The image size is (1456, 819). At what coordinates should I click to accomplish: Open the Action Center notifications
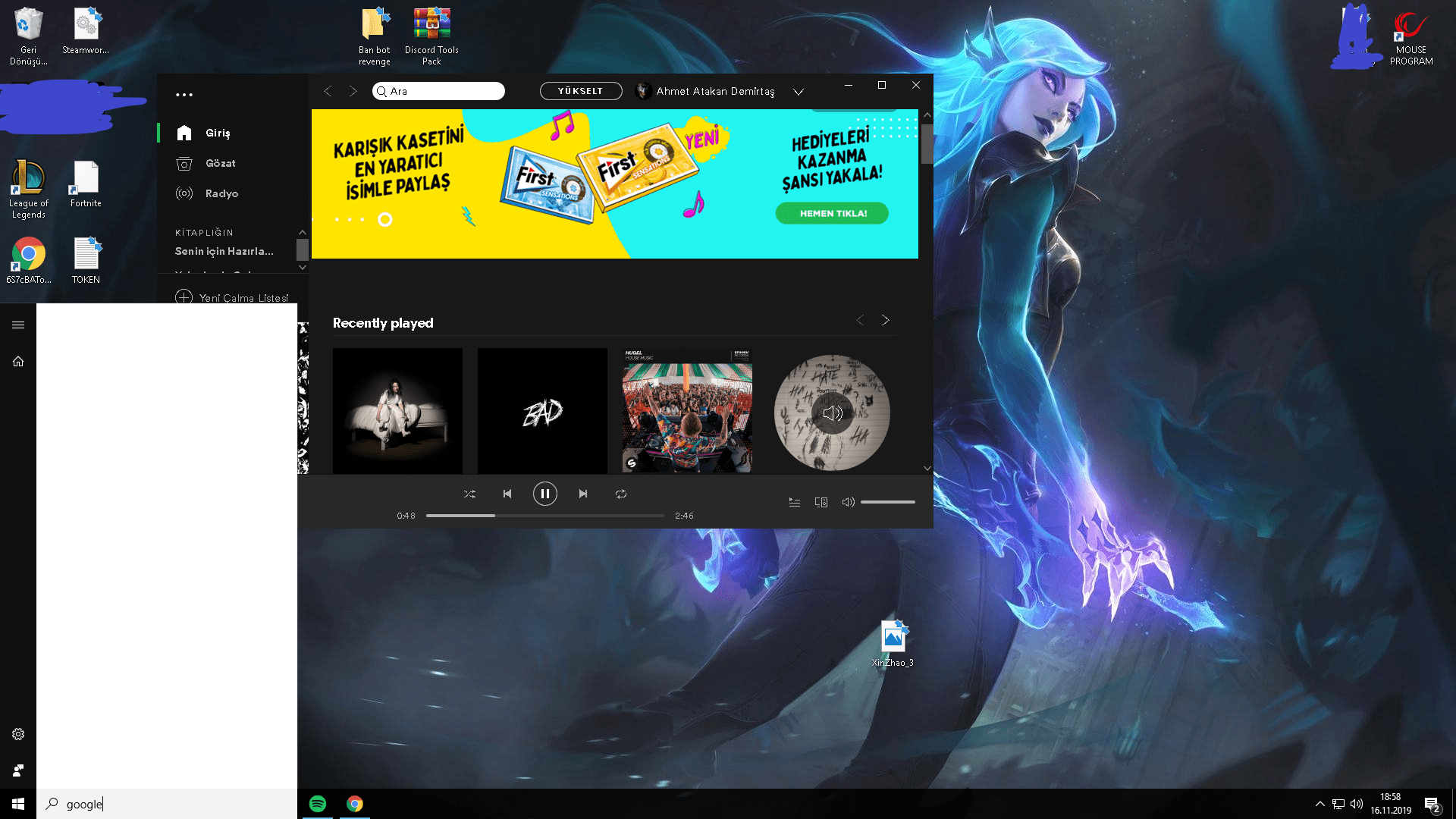coord(1432,804)
